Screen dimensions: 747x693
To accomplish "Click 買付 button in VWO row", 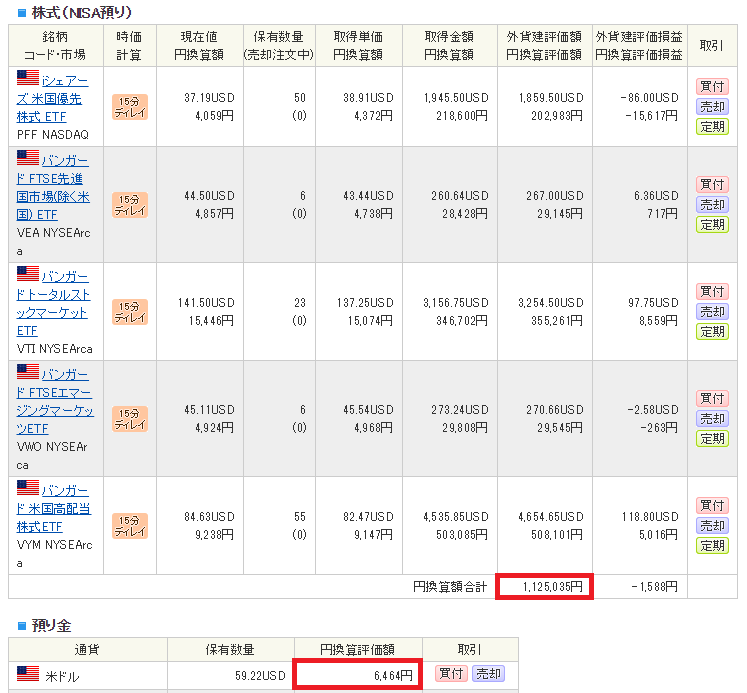I will 712,398.
